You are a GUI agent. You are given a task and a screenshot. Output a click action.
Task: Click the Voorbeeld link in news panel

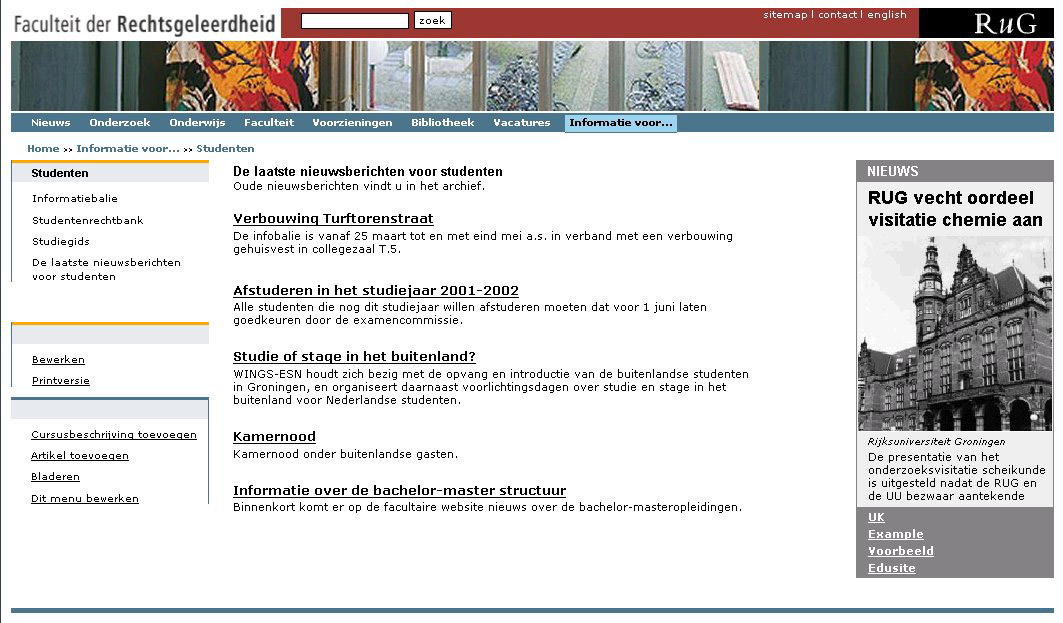[901, 551]
